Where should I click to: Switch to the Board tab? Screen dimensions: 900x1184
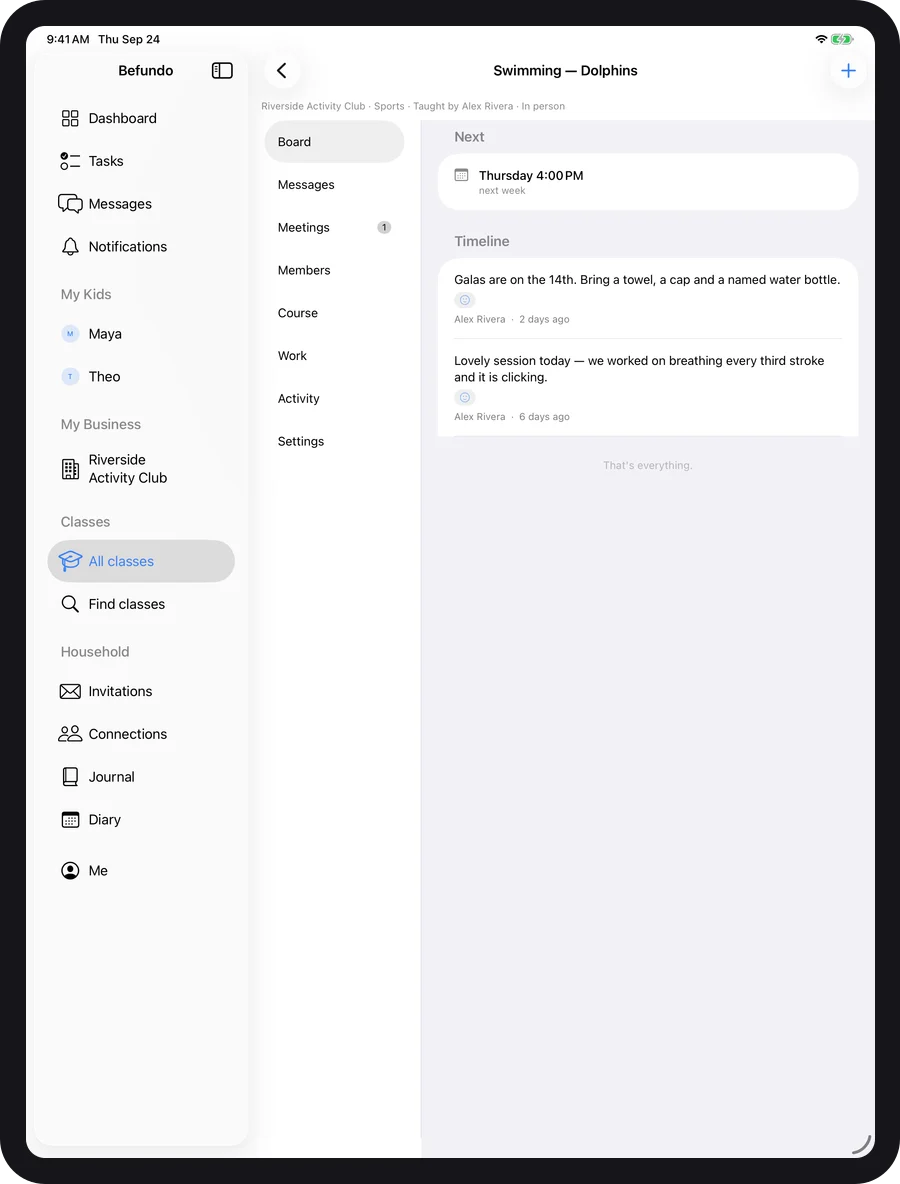pyautogui.click(x=334, y=142)
